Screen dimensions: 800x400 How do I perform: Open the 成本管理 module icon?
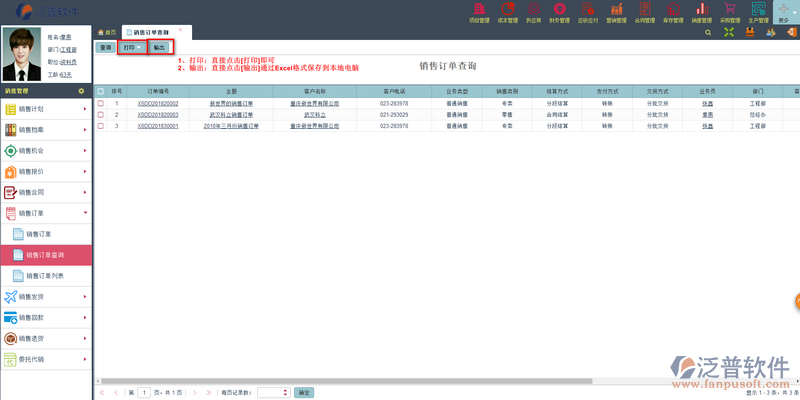(x=508, y=13)
